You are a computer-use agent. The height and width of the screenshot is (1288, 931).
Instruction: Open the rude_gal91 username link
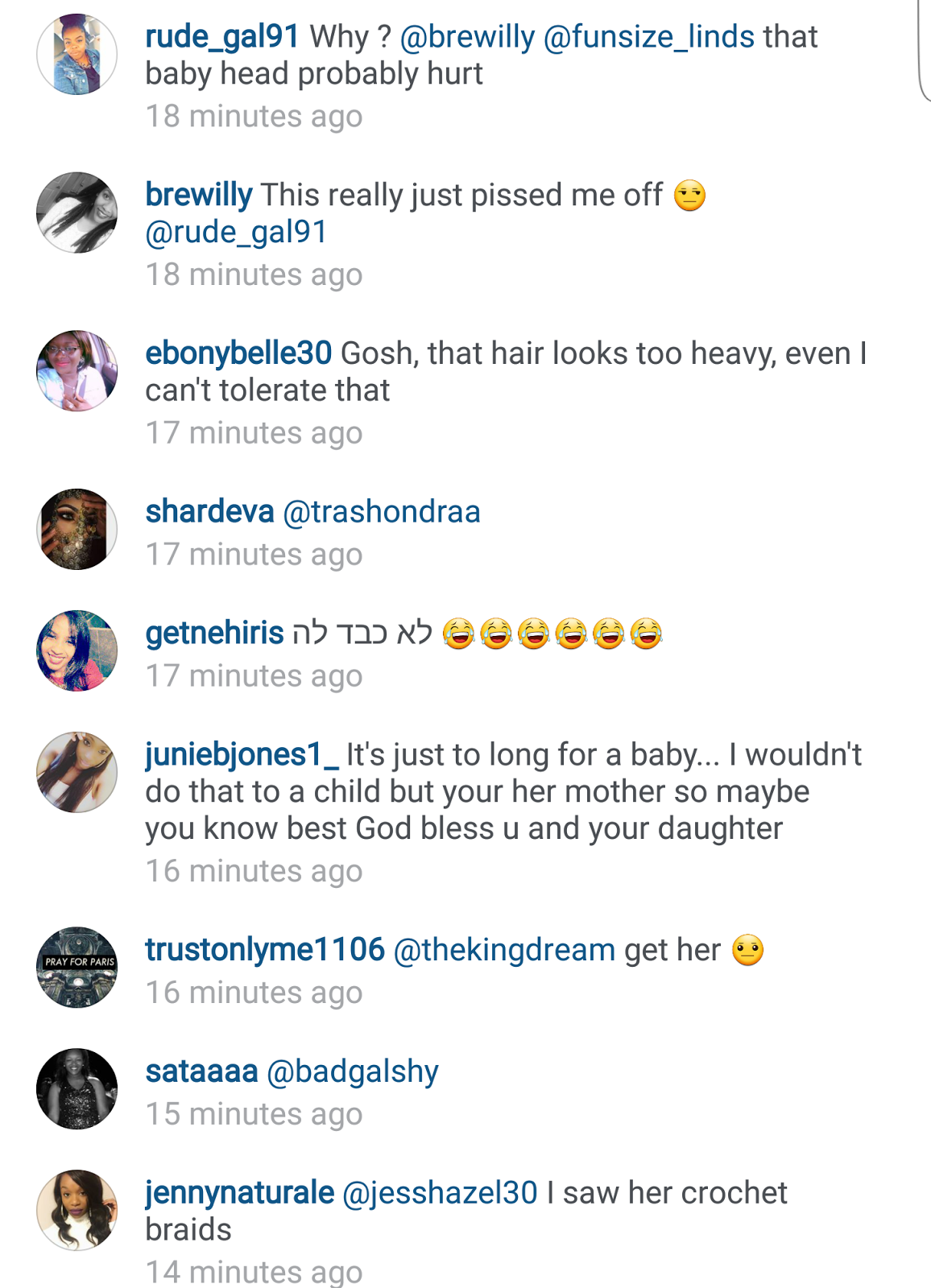[x=222, y=37]
